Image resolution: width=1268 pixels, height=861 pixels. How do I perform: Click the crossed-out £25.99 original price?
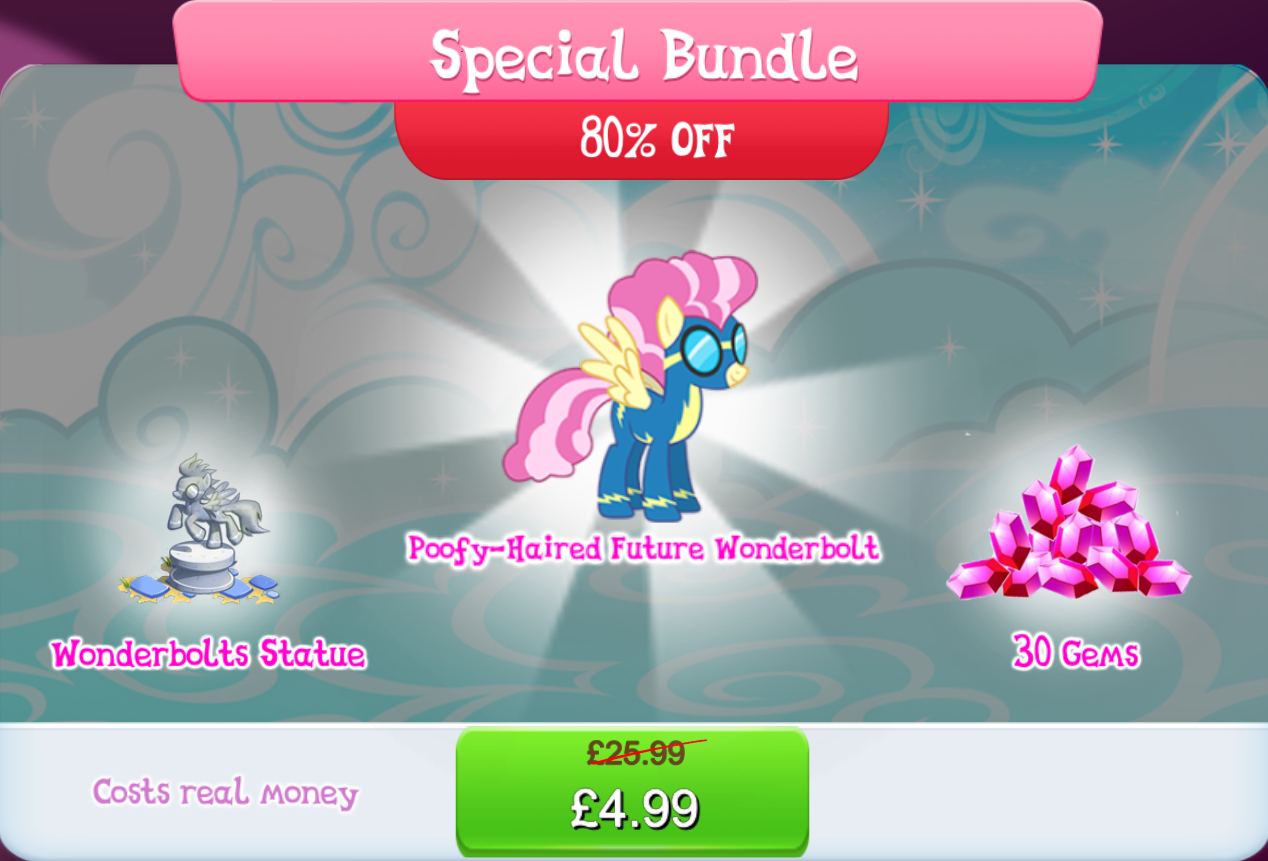[x=637, y=753]
